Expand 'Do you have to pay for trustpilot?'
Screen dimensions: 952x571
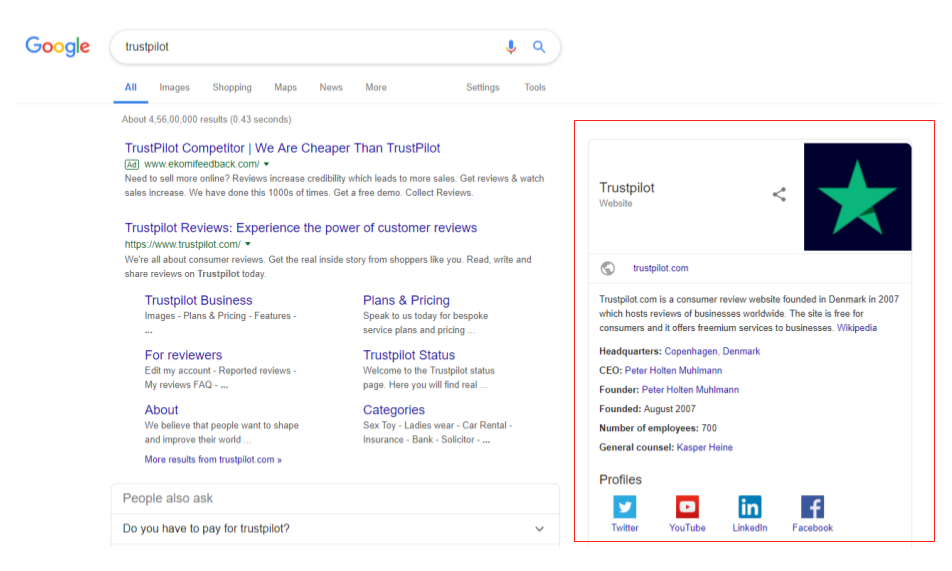[335, 528]
